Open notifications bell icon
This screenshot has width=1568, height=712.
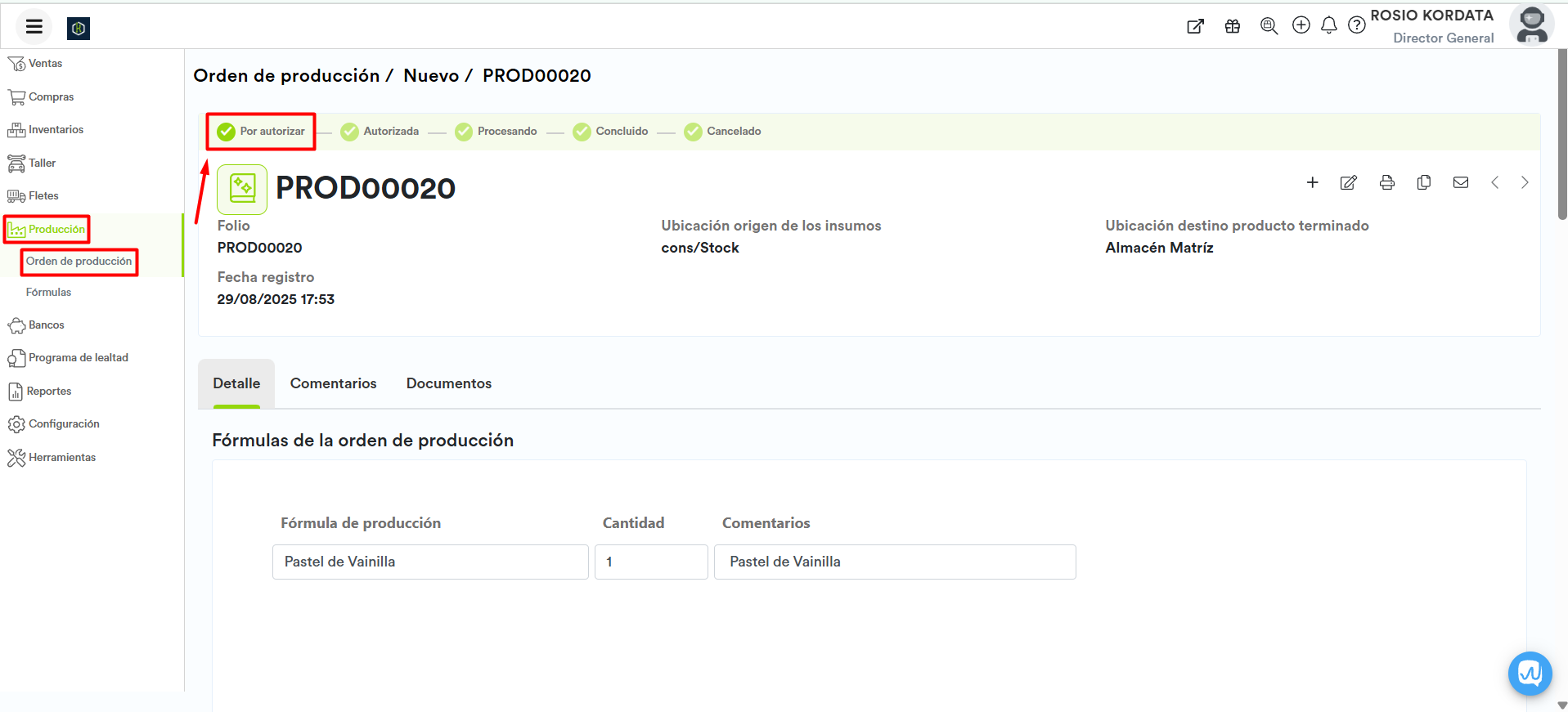[1328, 25]
